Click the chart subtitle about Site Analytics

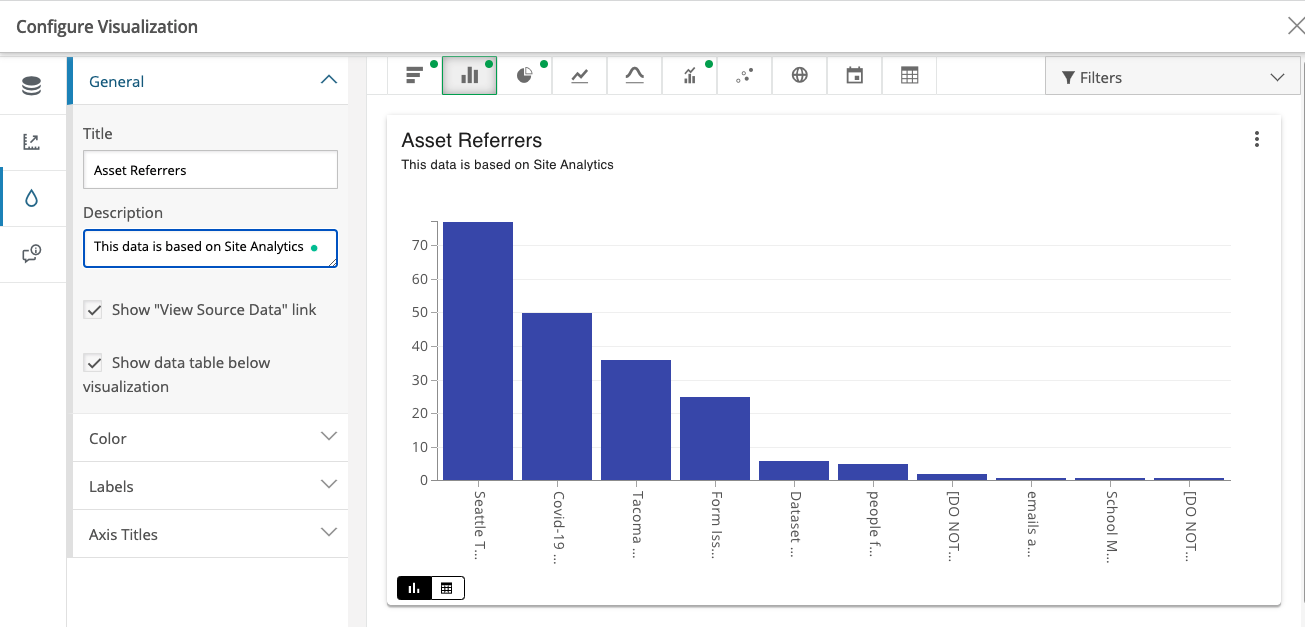[507, 164]
